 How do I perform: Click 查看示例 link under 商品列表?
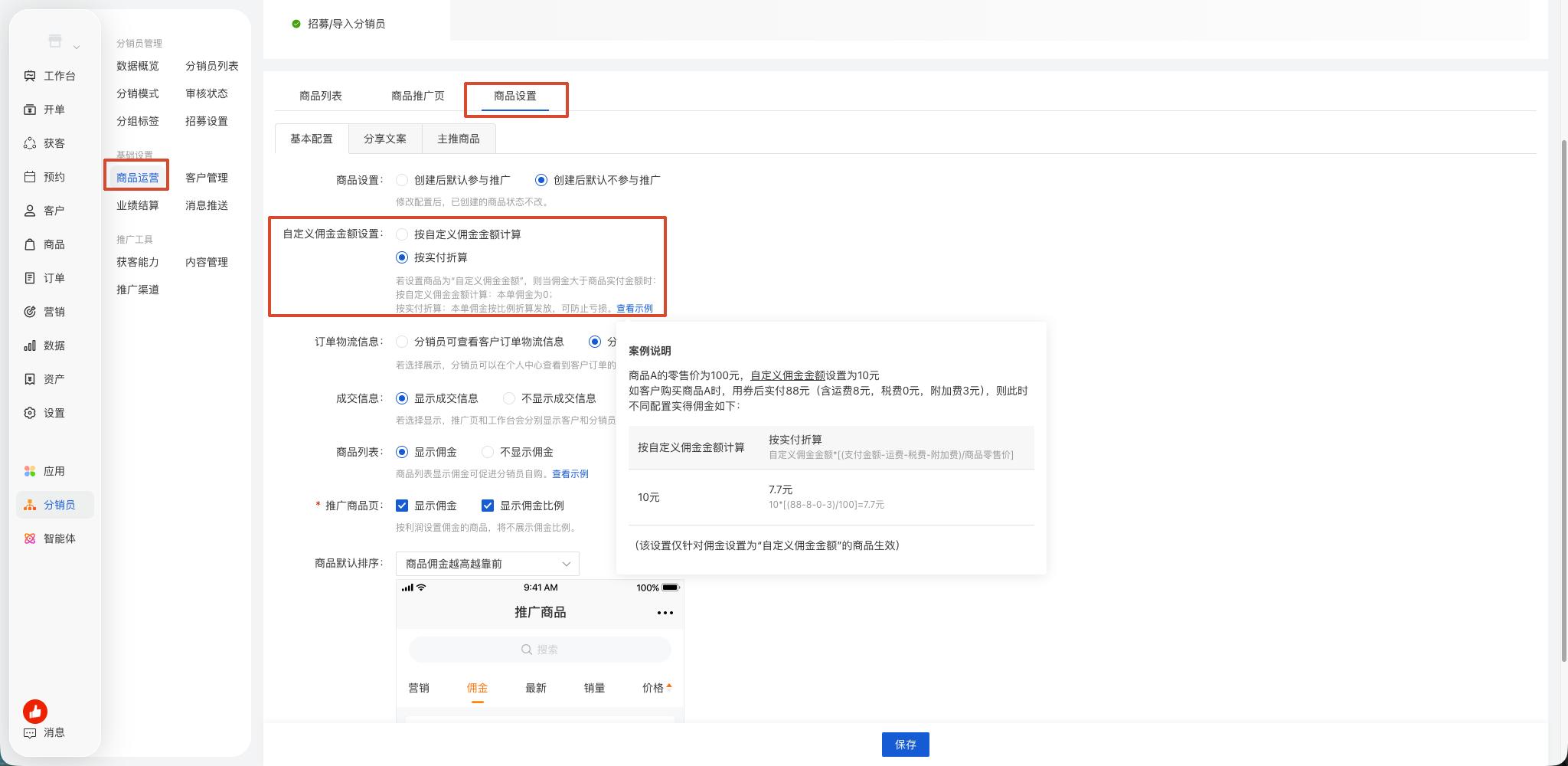click(x=570, y=473)
